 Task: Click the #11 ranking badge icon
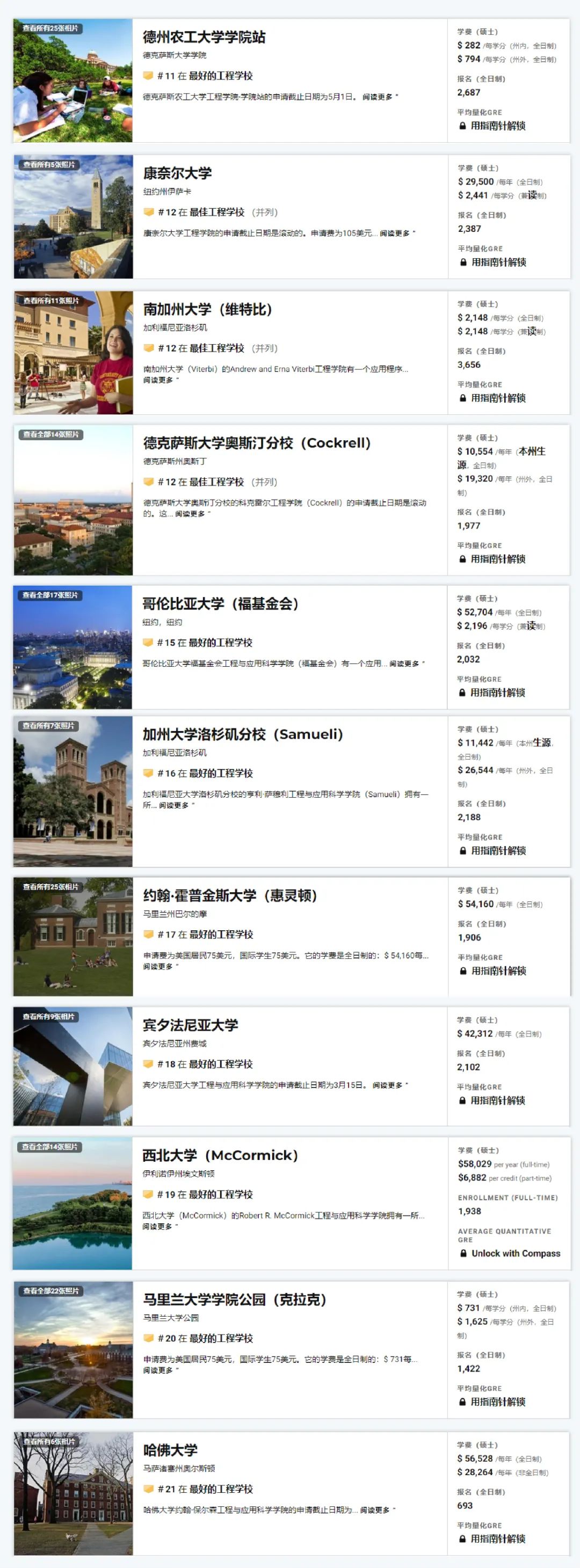point(148,76)
